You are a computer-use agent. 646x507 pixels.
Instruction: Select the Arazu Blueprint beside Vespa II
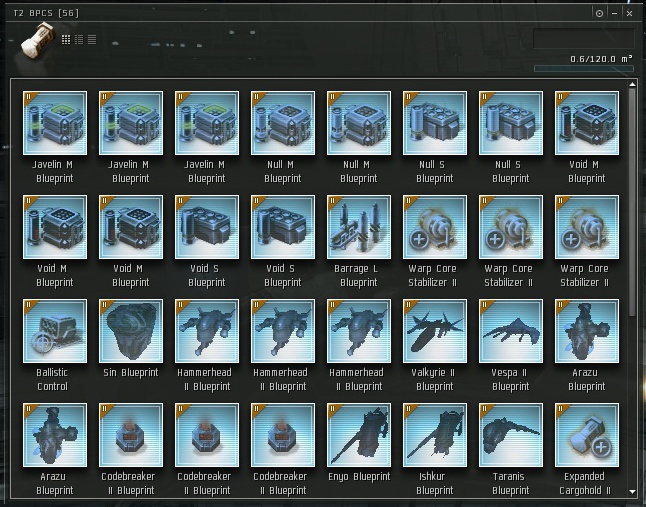(587, 331)
